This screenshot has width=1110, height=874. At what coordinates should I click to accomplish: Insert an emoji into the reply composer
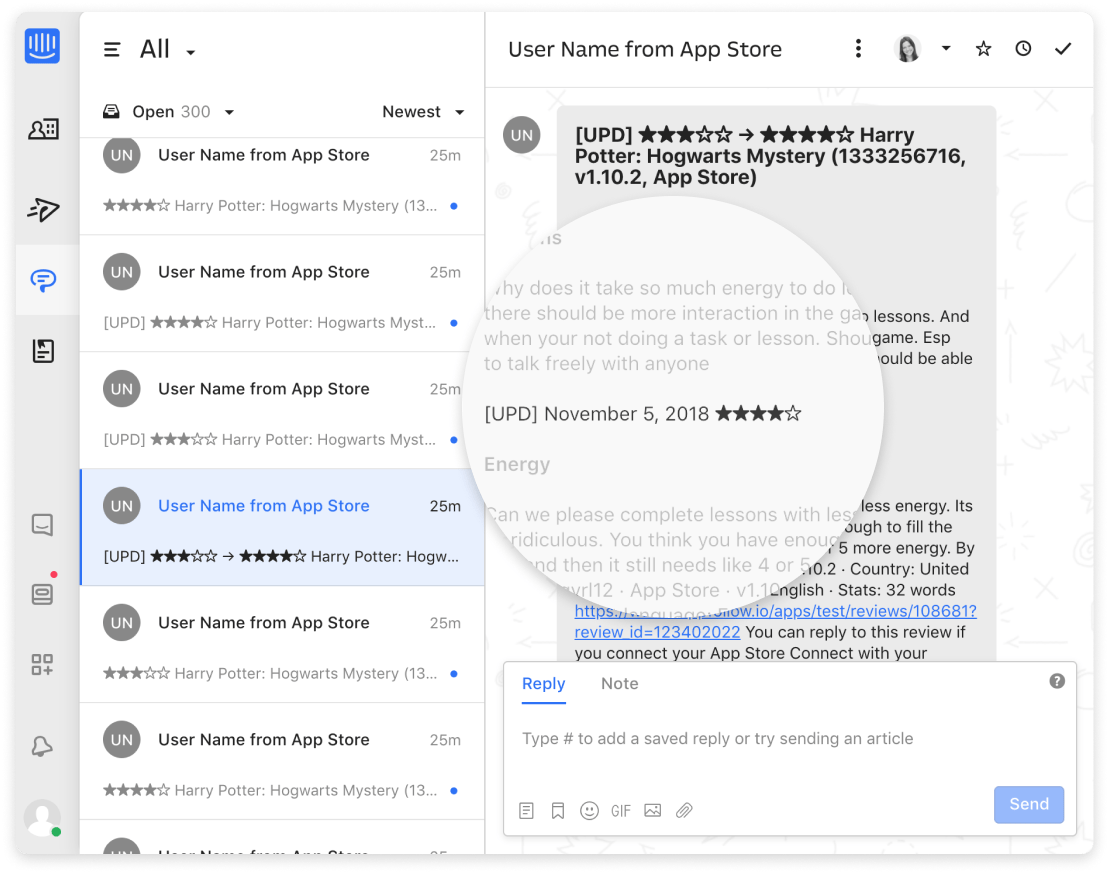(589, 810)
